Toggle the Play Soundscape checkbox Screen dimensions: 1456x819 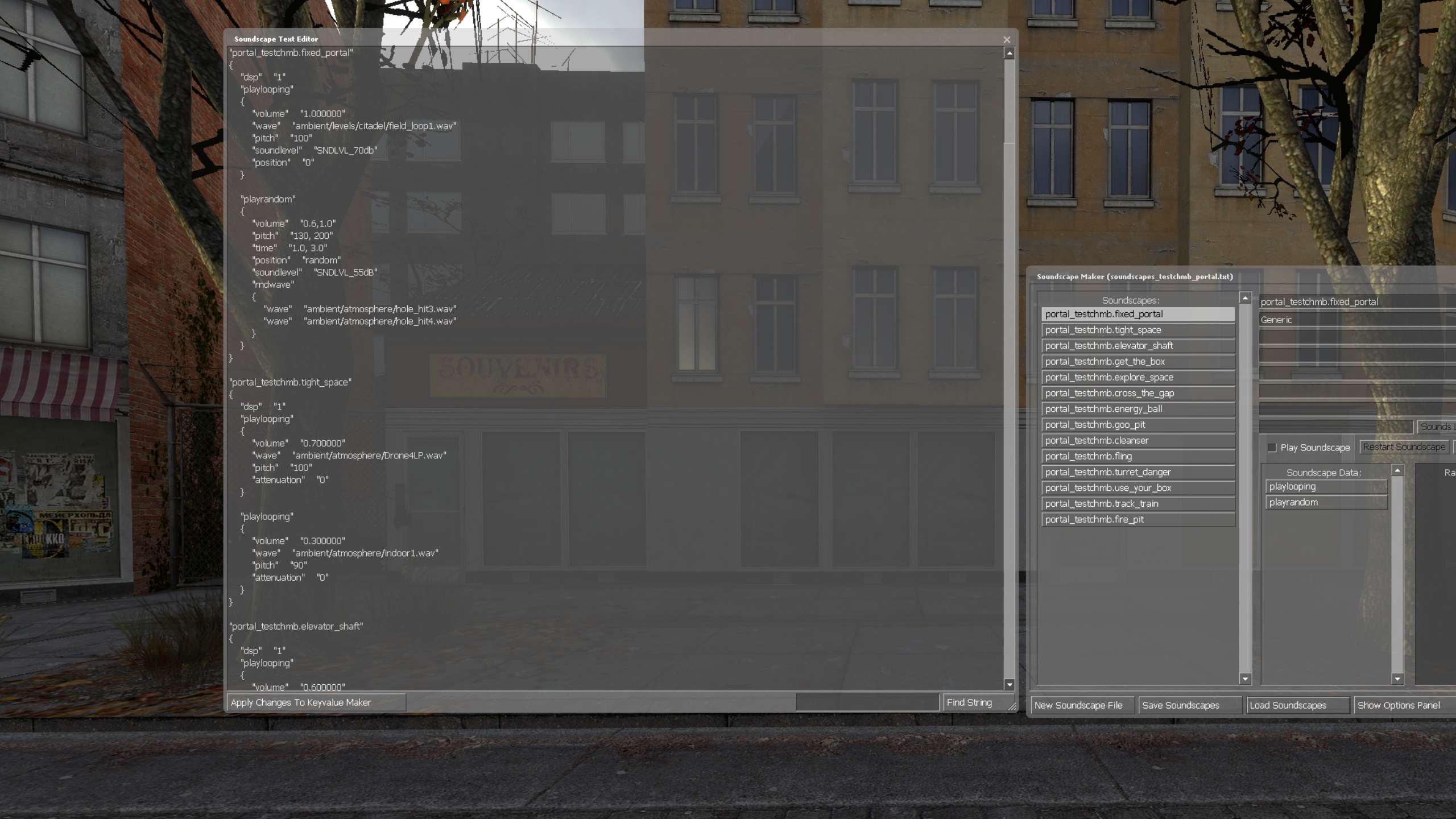click(x=1272, y=448)
